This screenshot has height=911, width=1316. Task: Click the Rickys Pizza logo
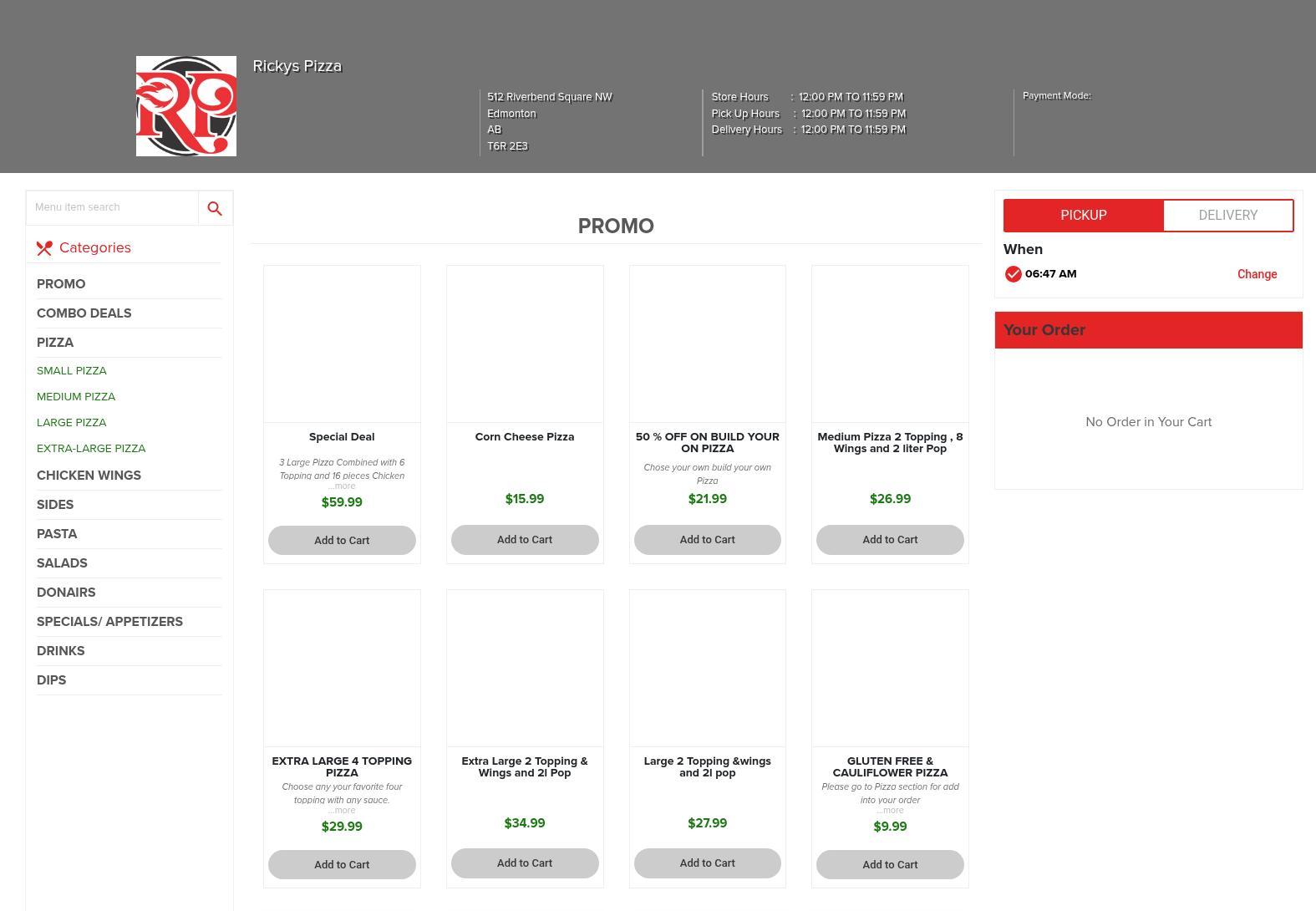pyautogui.click(x=185, y=106)
